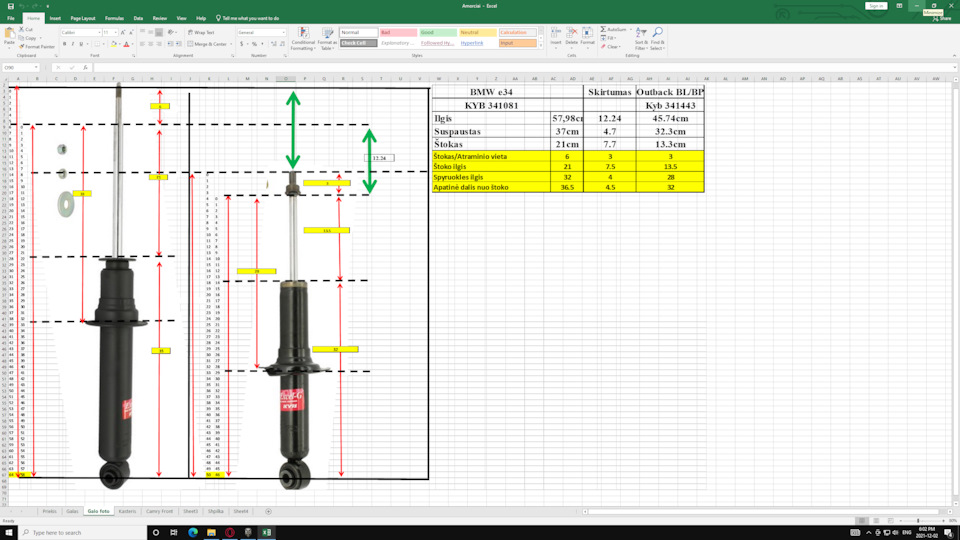Screen dimensions: 960x540
Task: Toggle Bold formatting
Action: (x=64, y=44)
